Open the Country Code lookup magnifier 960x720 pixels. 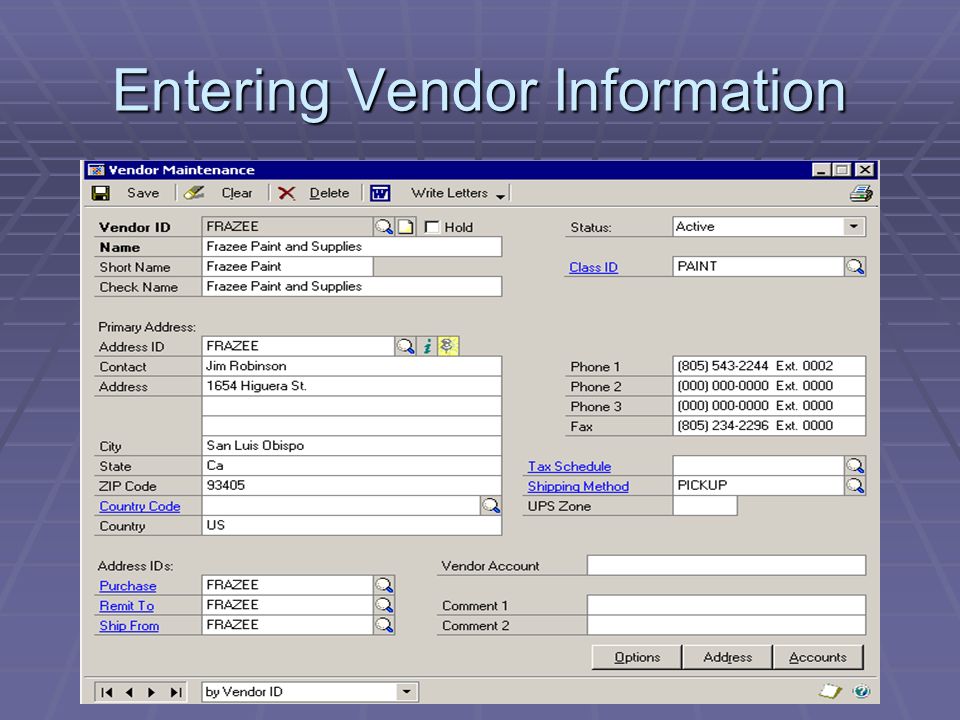[490, 506]
